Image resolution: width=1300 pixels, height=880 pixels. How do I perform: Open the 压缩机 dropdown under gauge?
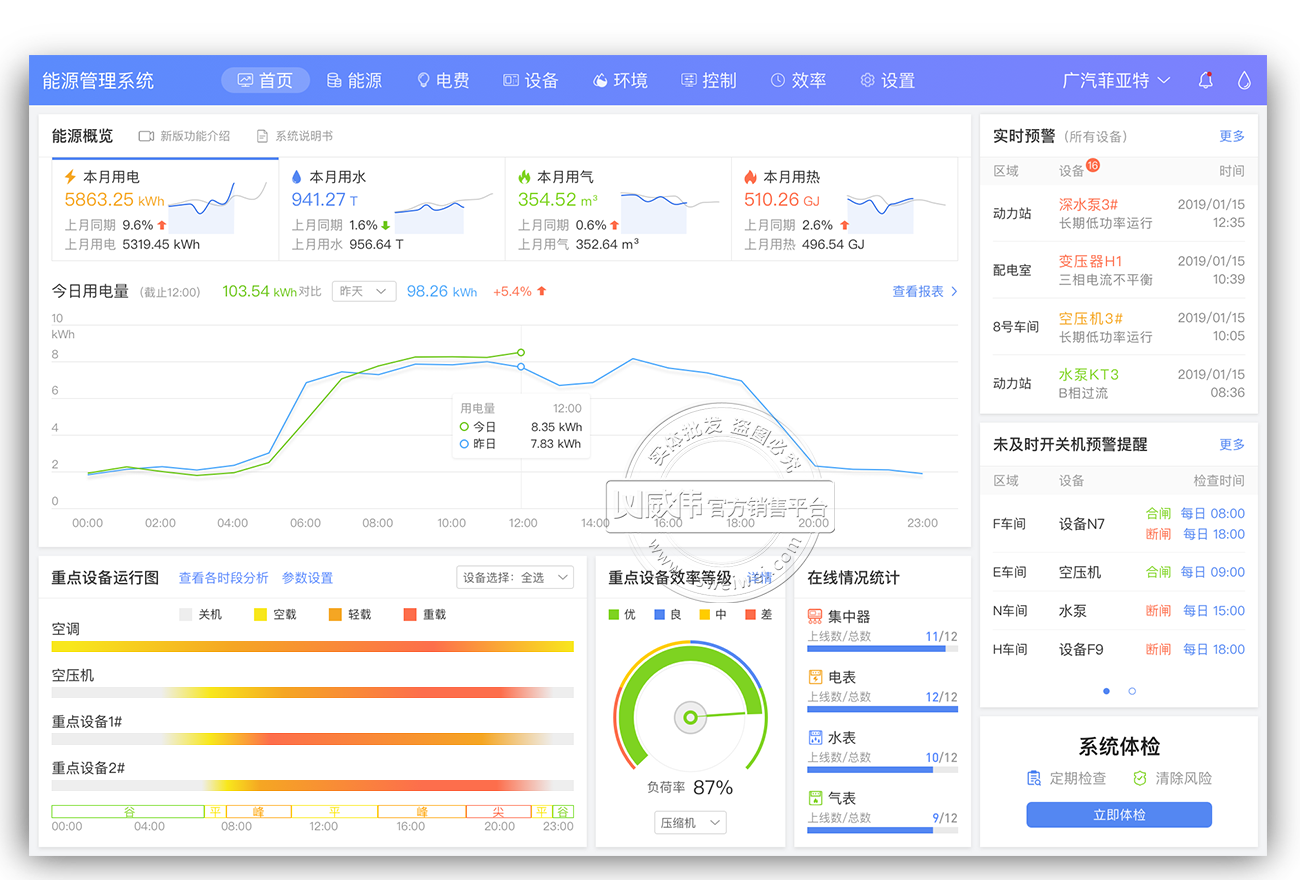[x=690, y=823]
